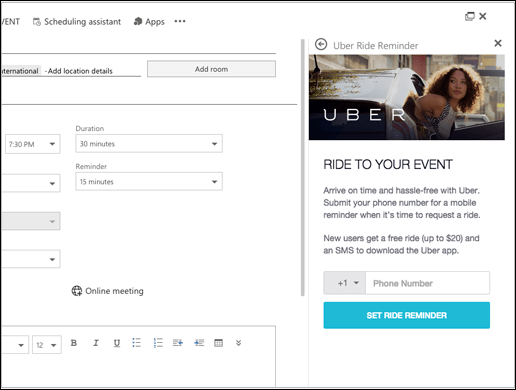The width and height of the screenshot is (516, 390).
Task: Insert a numbered list
Action: 158,343
